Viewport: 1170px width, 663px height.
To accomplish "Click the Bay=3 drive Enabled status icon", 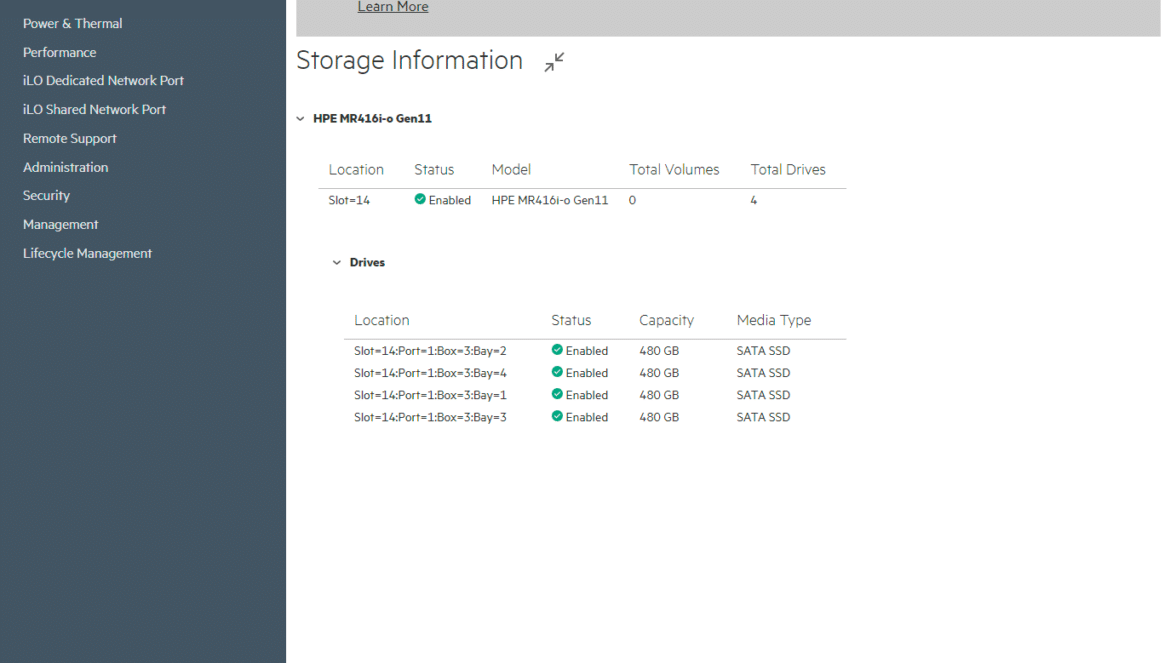I will [x=557, y=416].
